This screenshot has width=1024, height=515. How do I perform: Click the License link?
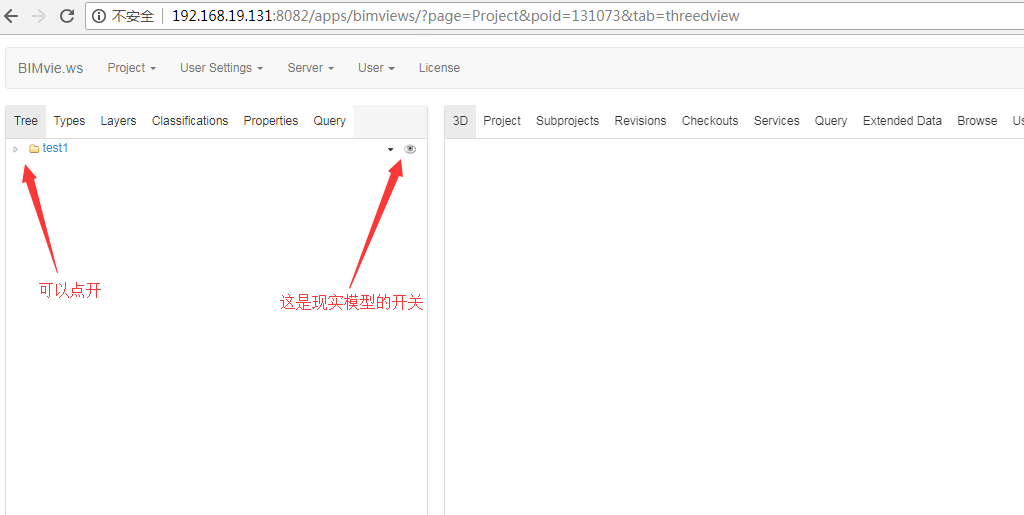439,68
